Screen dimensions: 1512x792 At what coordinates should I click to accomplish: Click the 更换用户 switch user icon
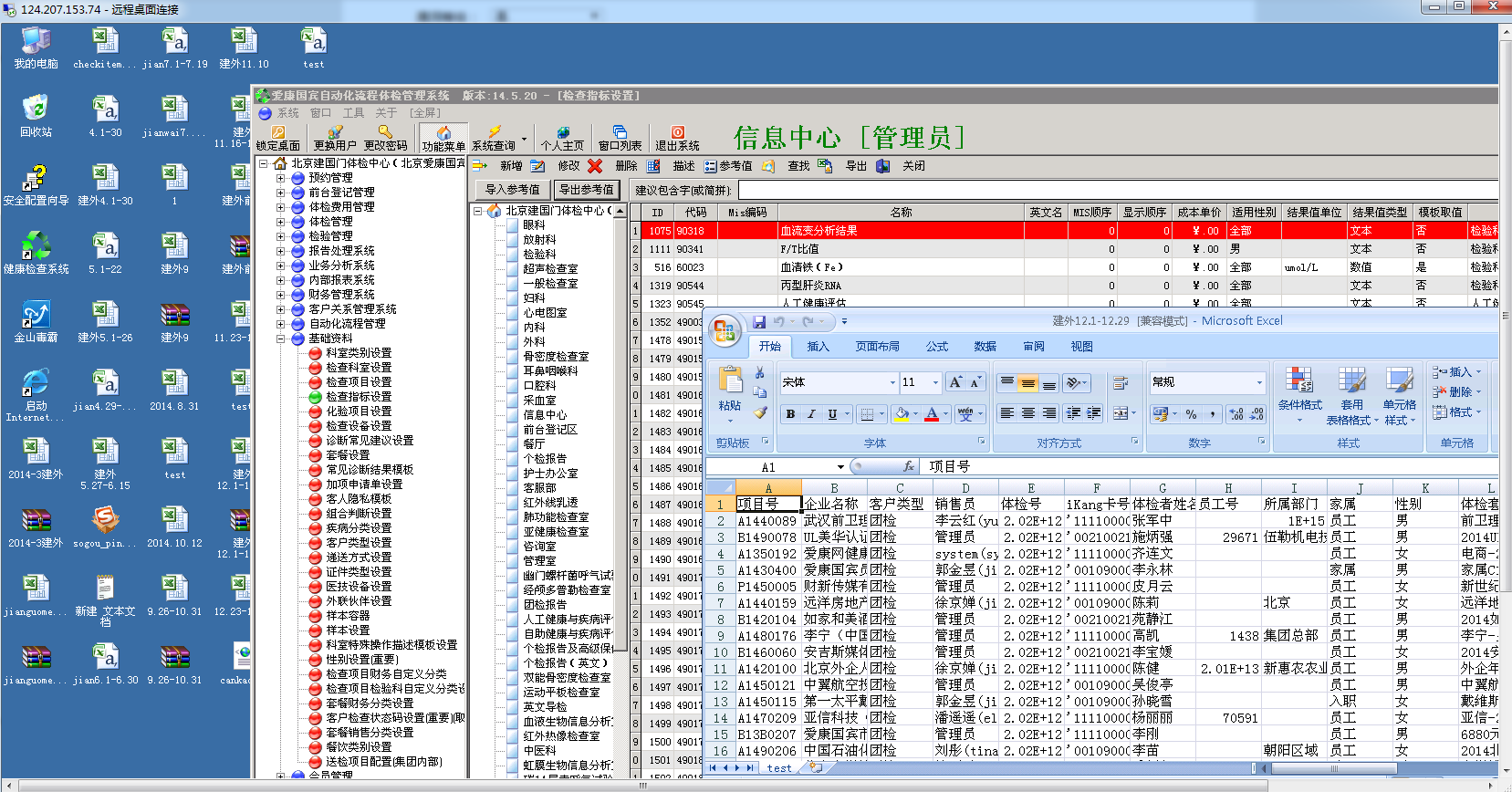335,132
